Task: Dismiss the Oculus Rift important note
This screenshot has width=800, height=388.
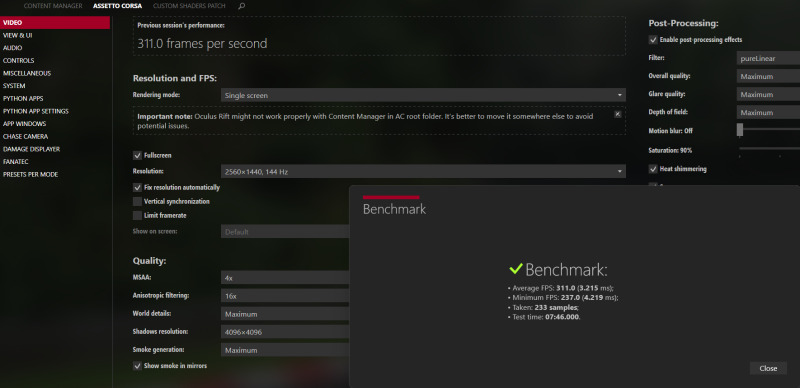Action: point(617,114)
